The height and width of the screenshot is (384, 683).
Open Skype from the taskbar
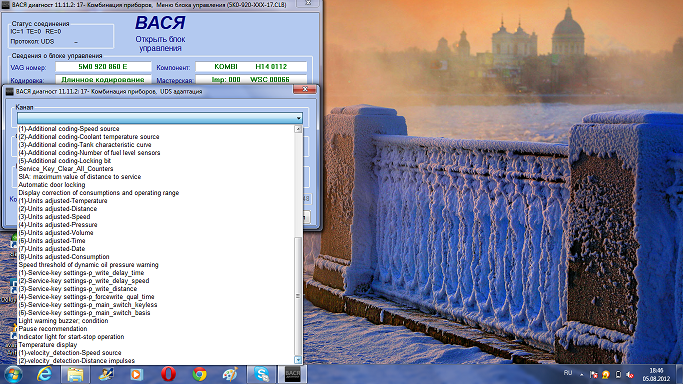pyautogui.click(x=262, y=374)
